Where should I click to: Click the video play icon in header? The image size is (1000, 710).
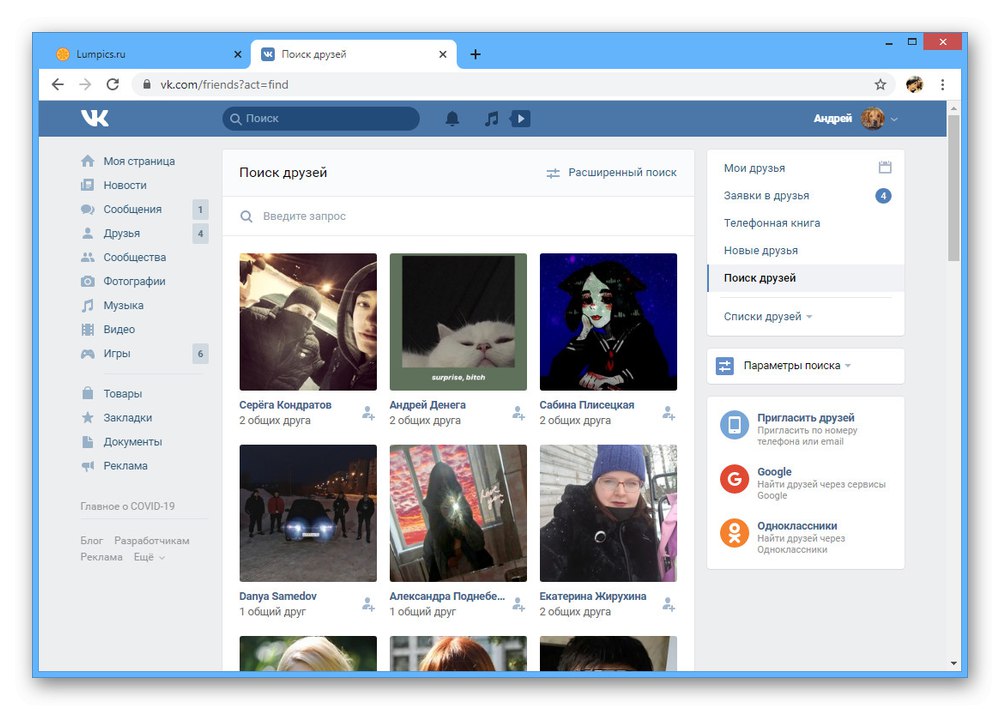(x=520, y=119)
